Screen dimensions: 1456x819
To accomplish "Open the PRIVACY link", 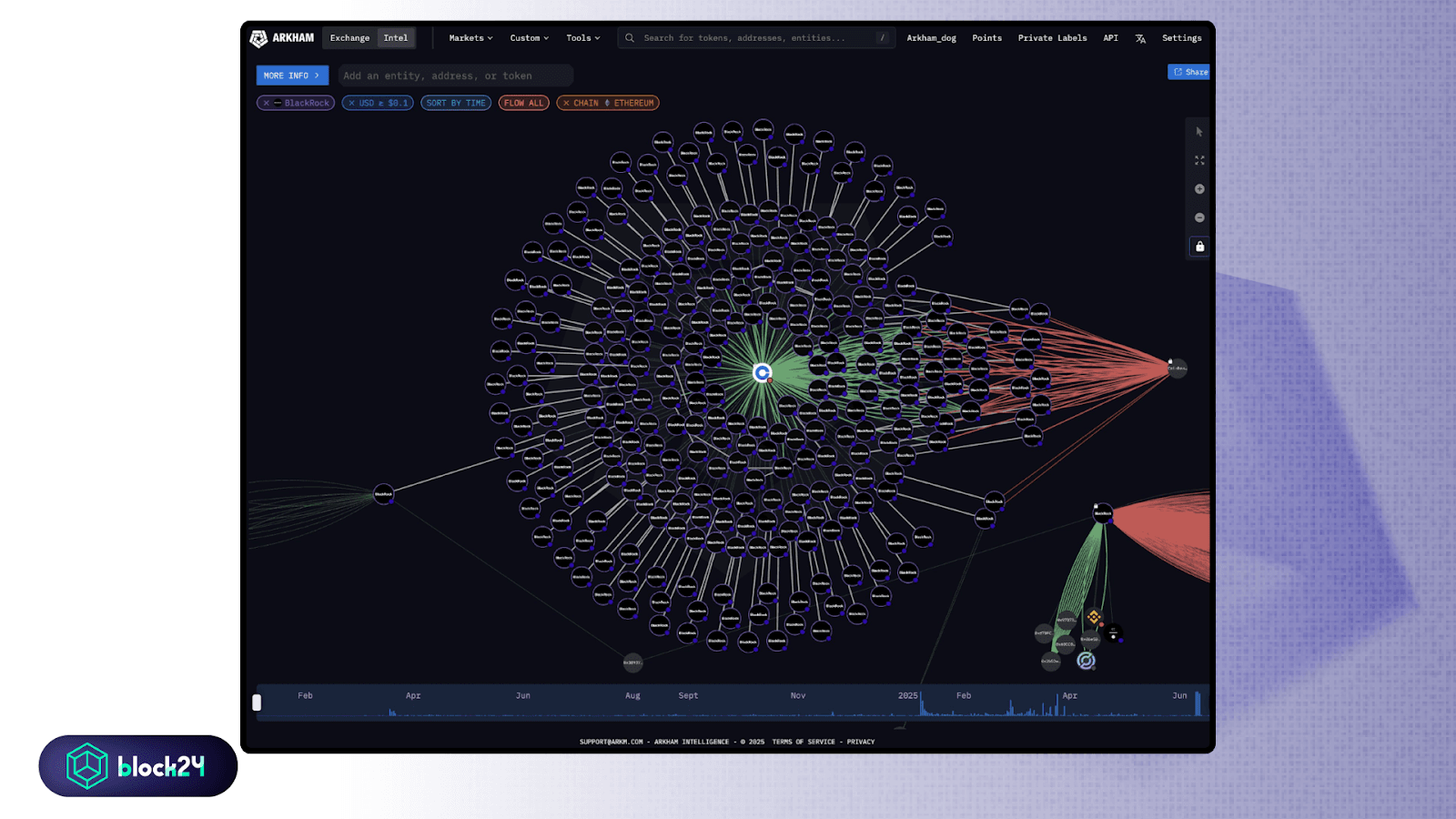I will 861,742.
